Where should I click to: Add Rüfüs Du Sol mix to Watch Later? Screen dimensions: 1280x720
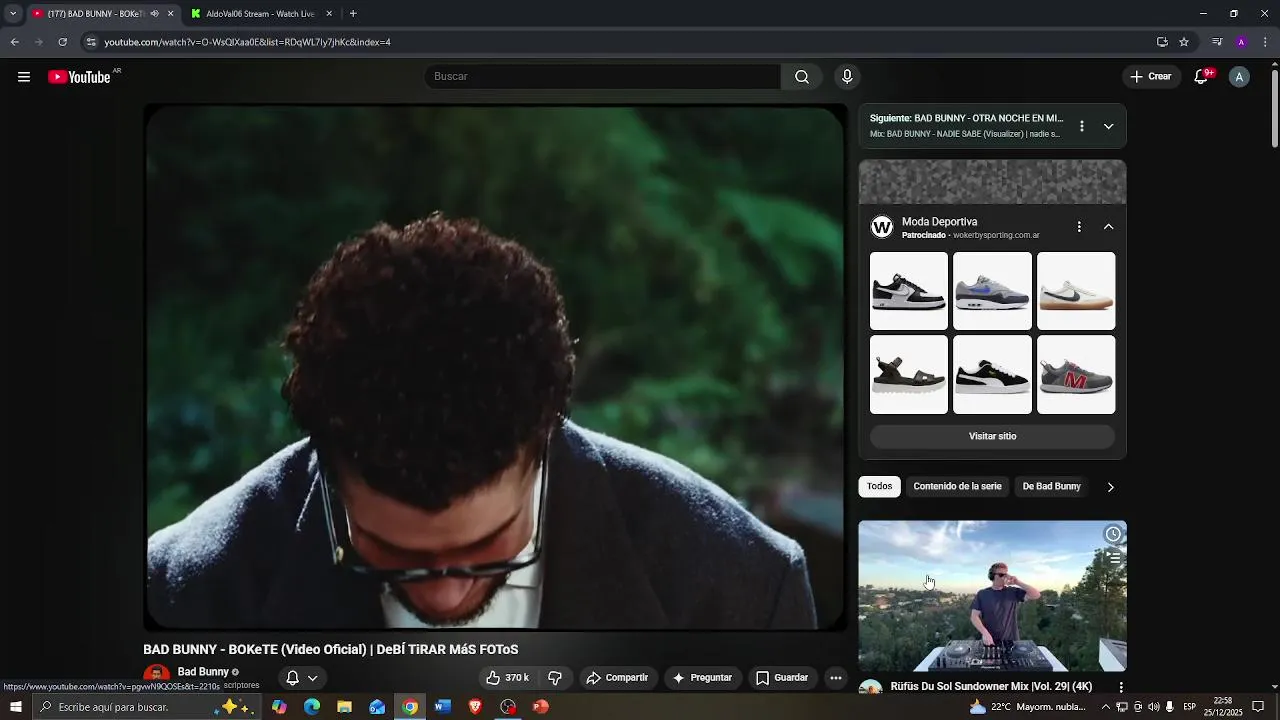[x=1113, y=534]
